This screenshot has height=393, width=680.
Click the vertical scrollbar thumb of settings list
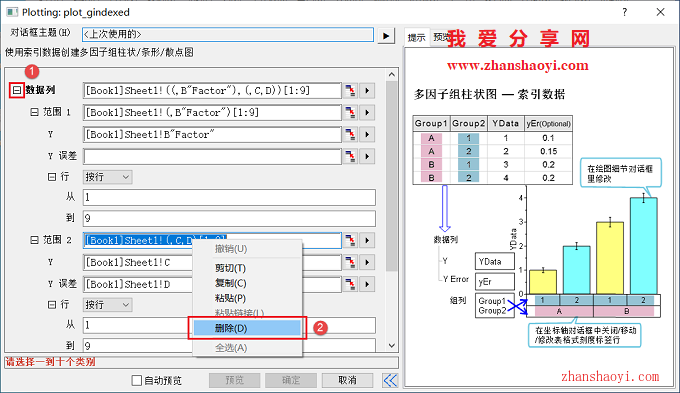click(x=392, y=176)
